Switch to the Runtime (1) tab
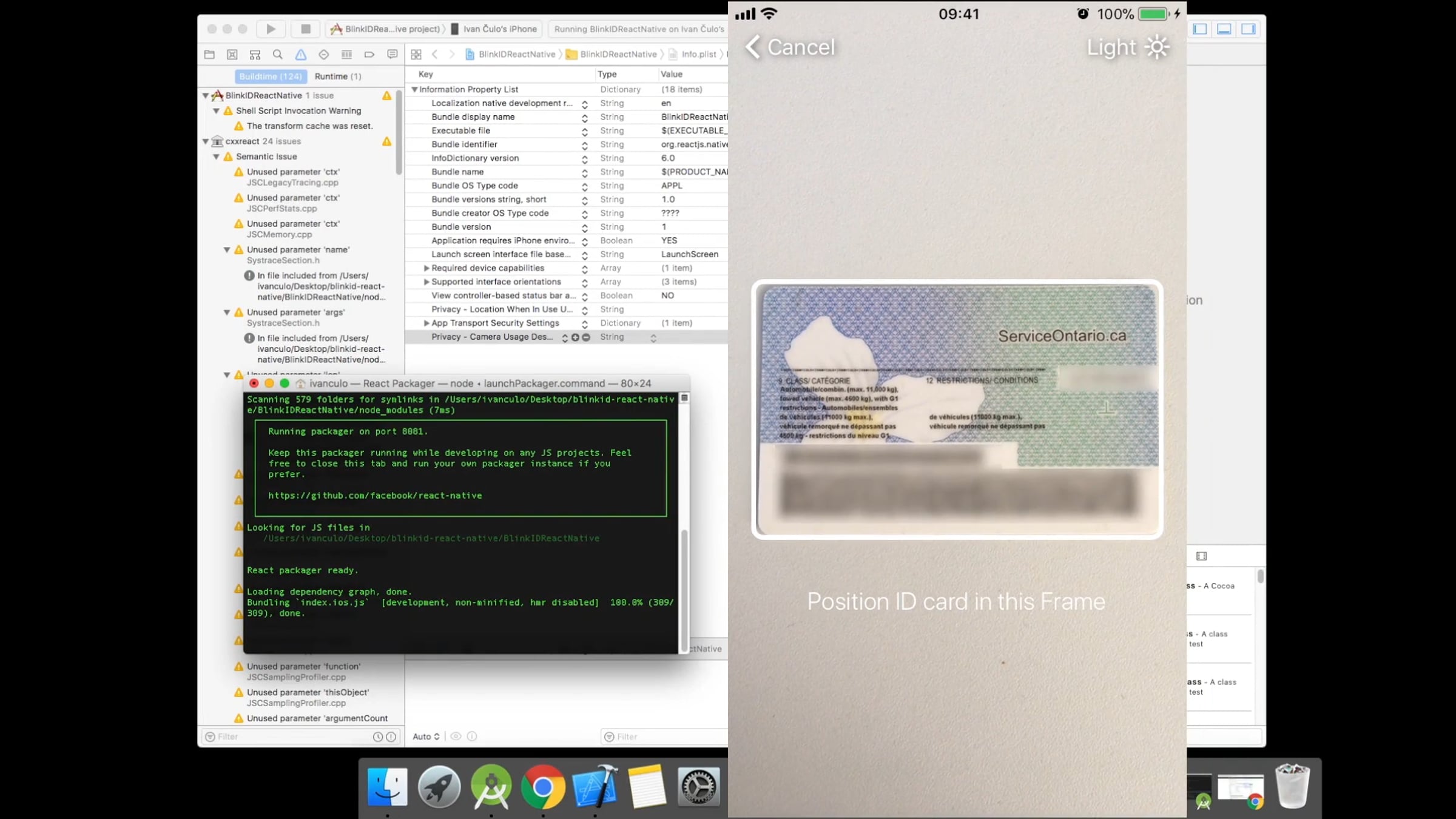 [337, 76]
